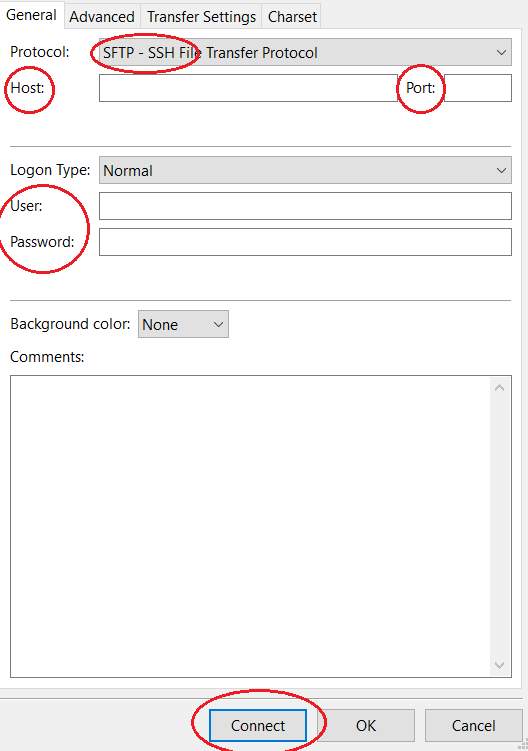Confirm with the OK button
Viewport: 528px width, 751px height.
pyautogui.click(x=366, y=726)
